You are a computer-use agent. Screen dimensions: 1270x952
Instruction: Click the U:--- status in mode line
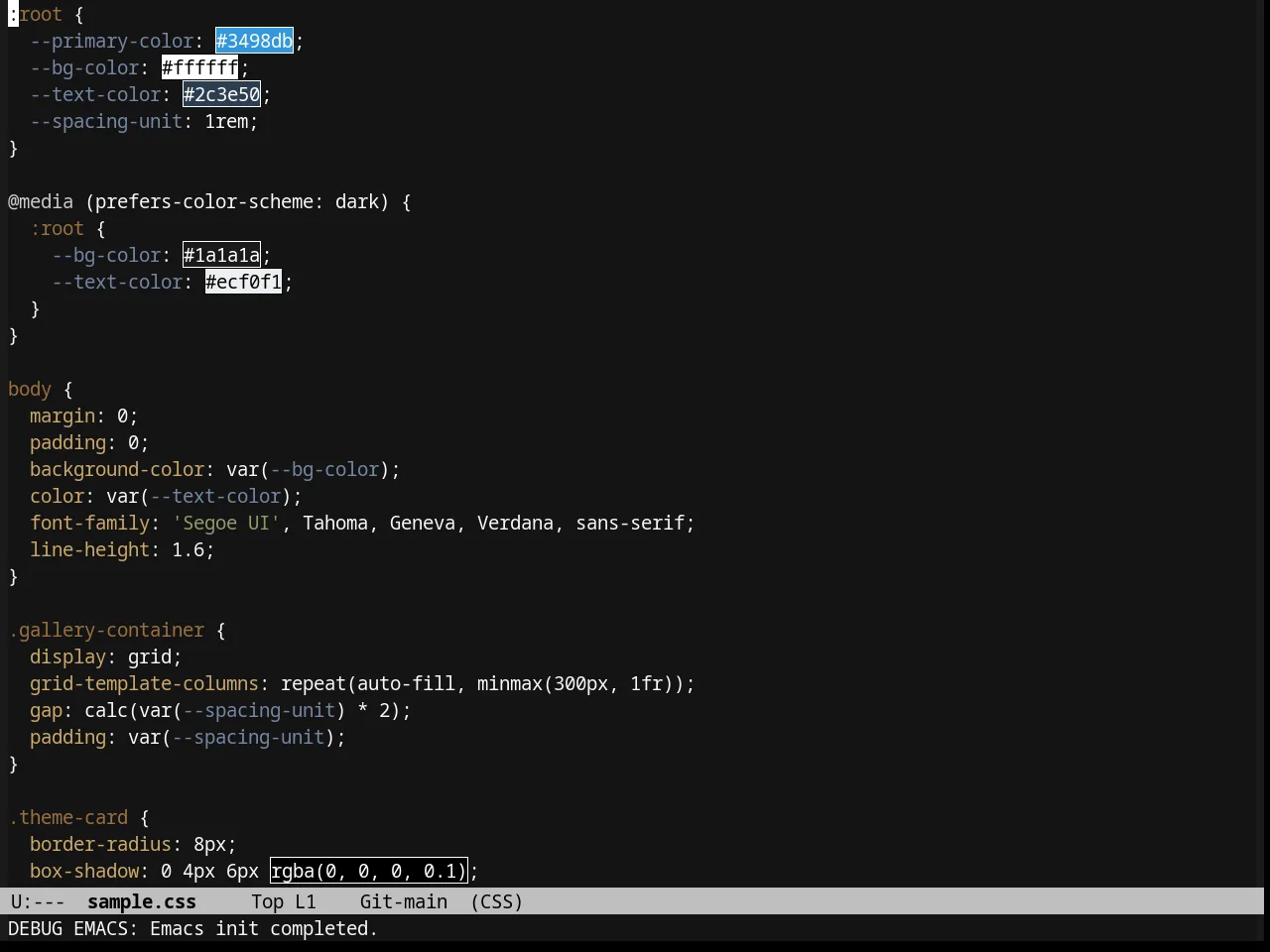pyautogui.click(x=38, y=901)
